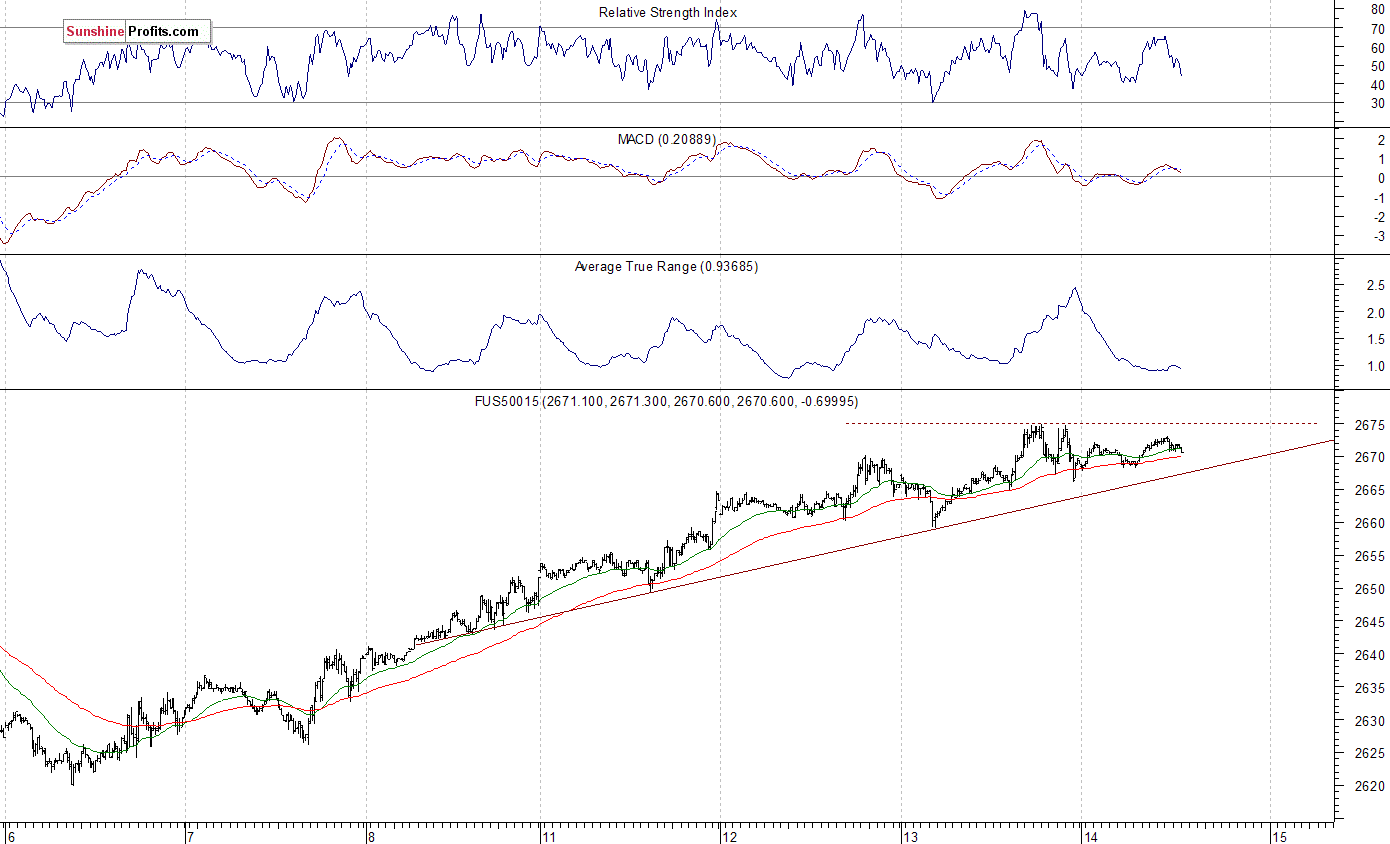The width and height of the screenshot is (1390, 844).
Task: Click the price axis label 2650
Action: [x=1370, y=590]
